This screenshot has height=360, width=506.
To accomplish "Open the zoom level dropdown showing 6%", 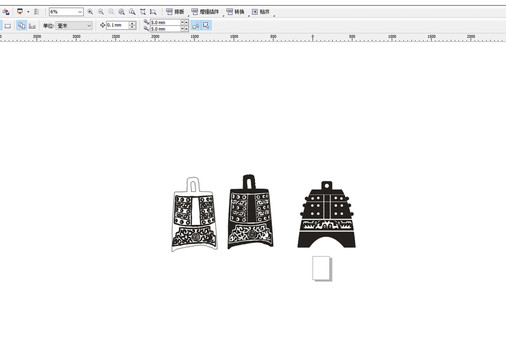I will (66, 12).
